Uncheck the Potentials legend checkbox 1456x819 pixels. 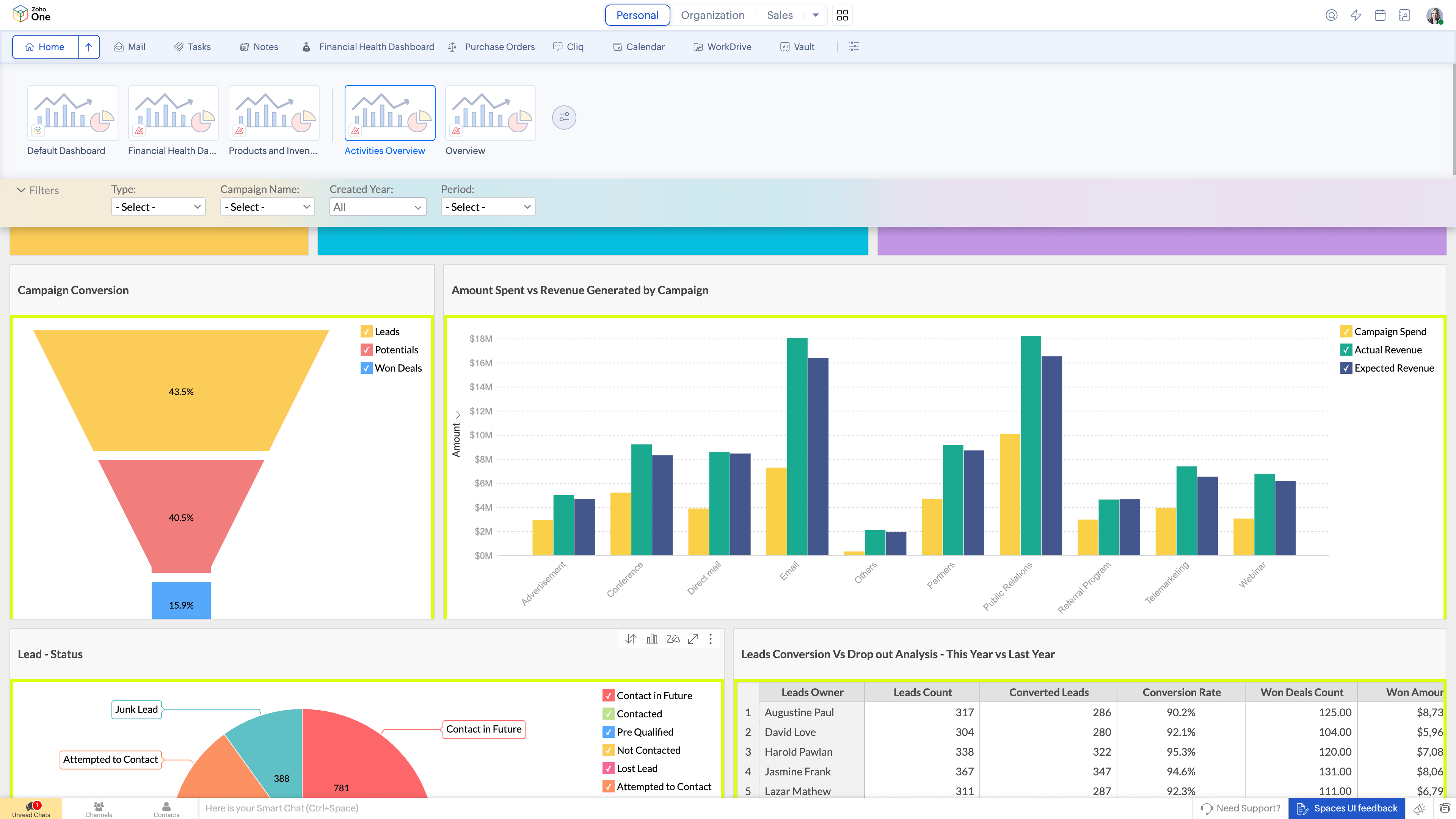coord(366,350)
